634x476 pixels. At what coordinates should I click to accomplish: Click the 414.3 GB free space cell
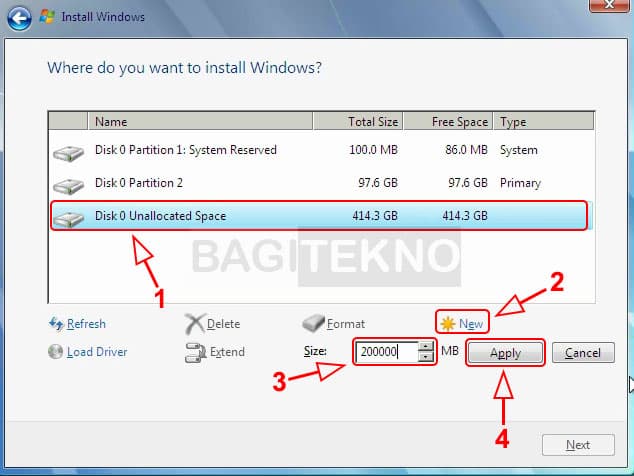(x=465, y=216)
